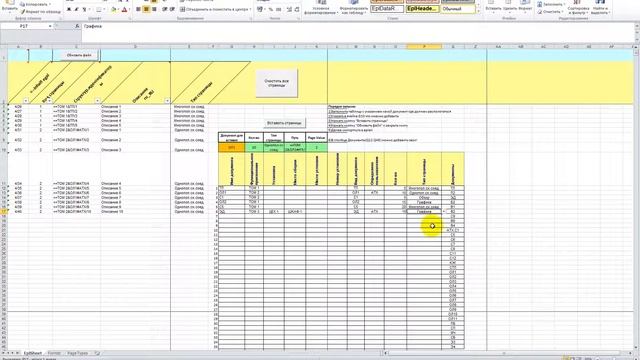Screen dimensions: 640x360
Task: Click the Вставить страницы button
Action: (284, 123)
